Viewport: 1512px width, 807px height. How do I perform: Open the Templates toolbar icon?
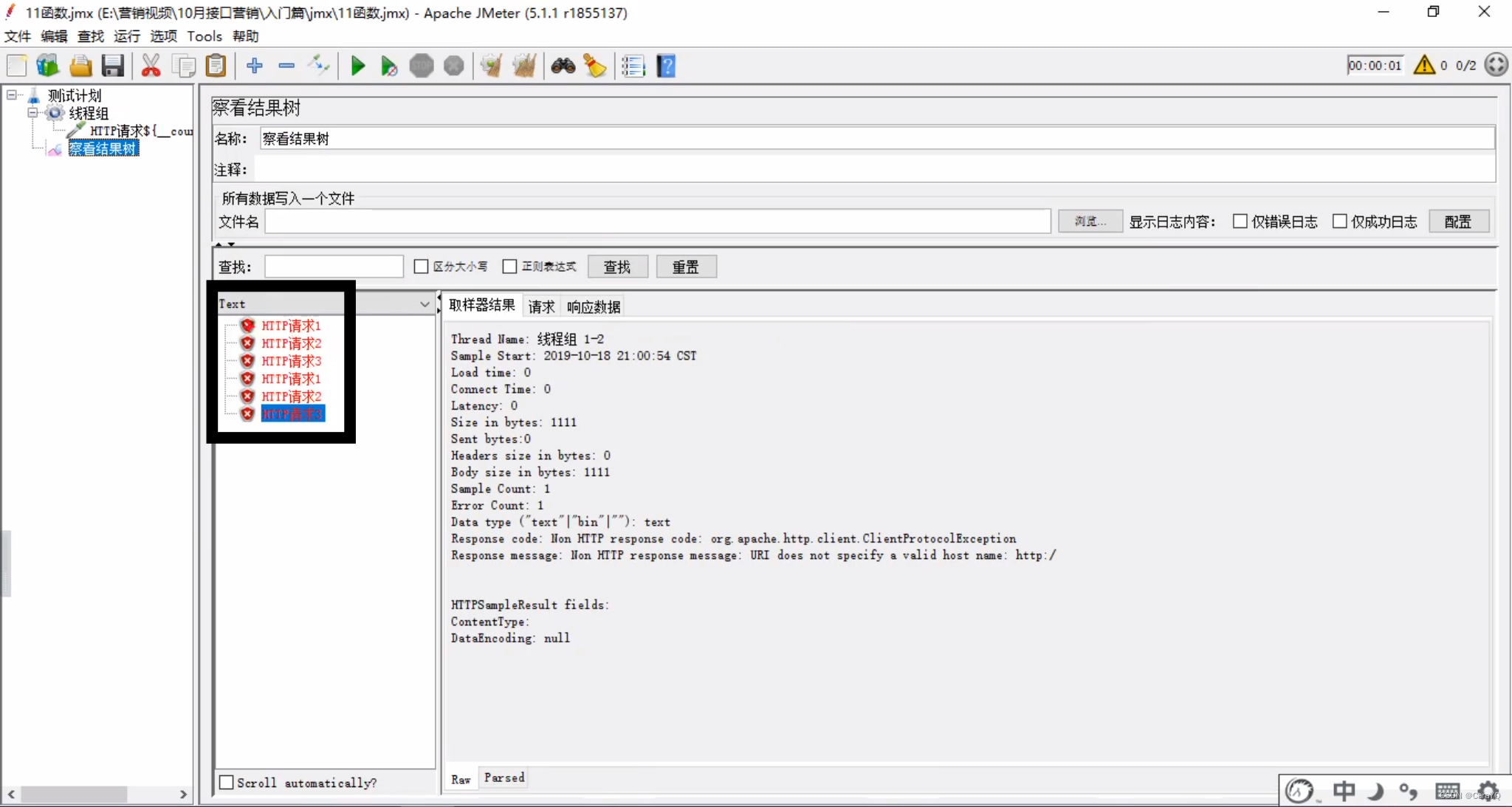[48, 66]
